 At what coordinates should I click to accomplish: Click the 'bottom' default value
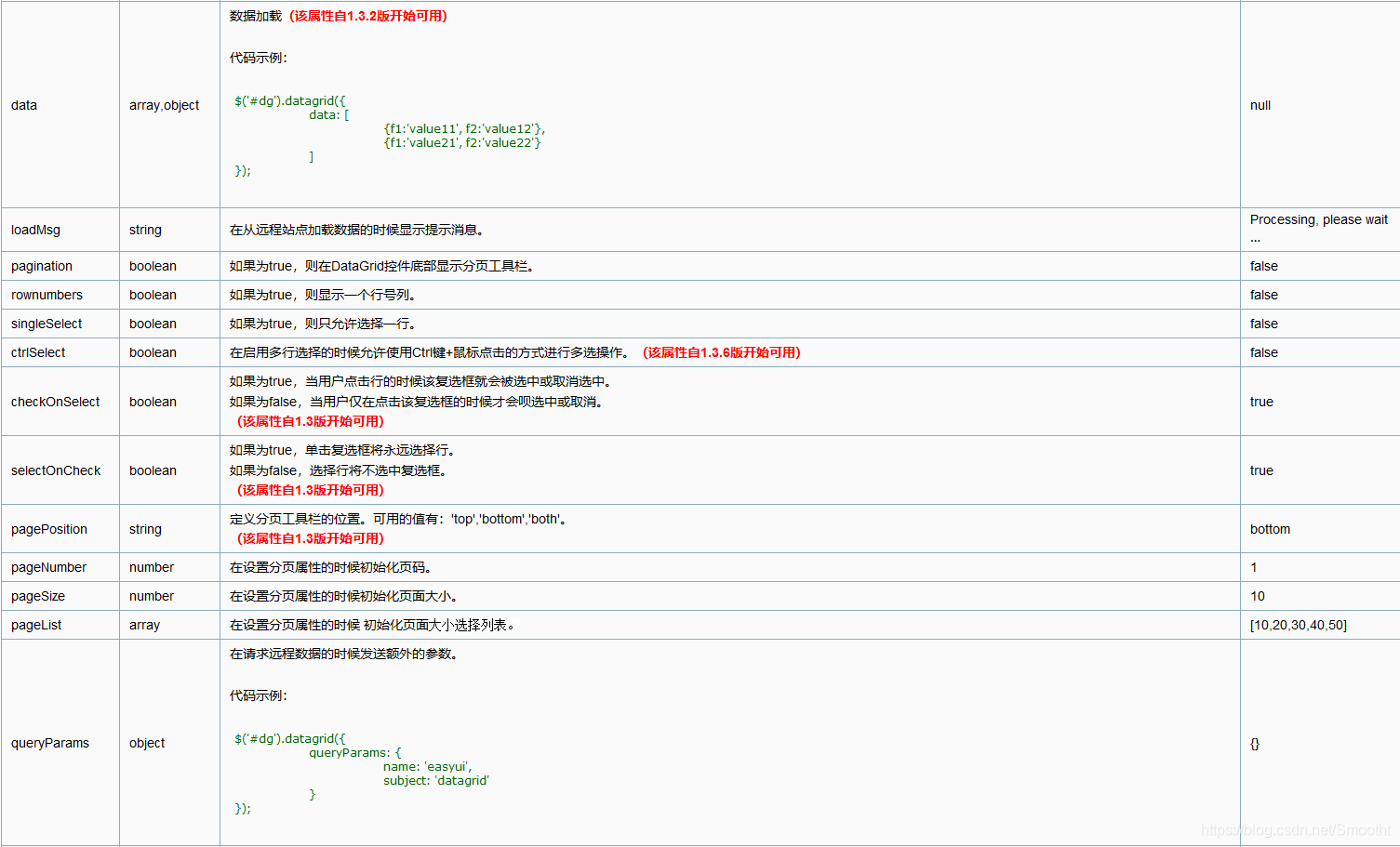(1270, 529)
